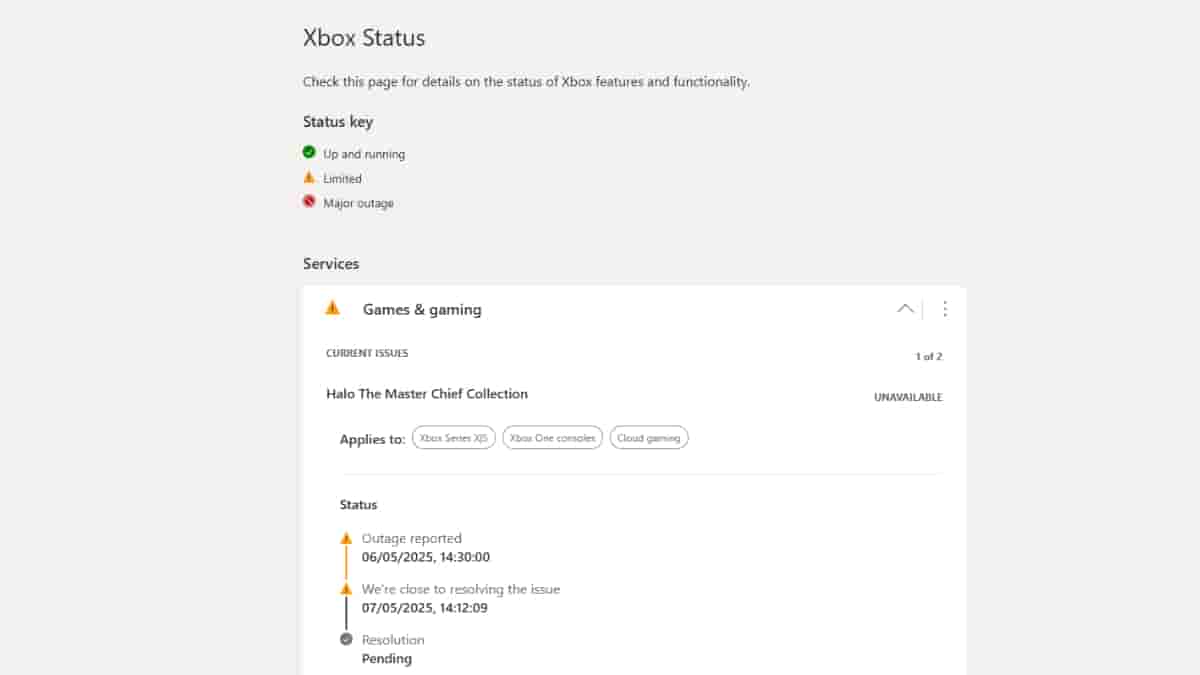
Task: Click the UNAVAILABLE status label
Action: pos(908,397)
